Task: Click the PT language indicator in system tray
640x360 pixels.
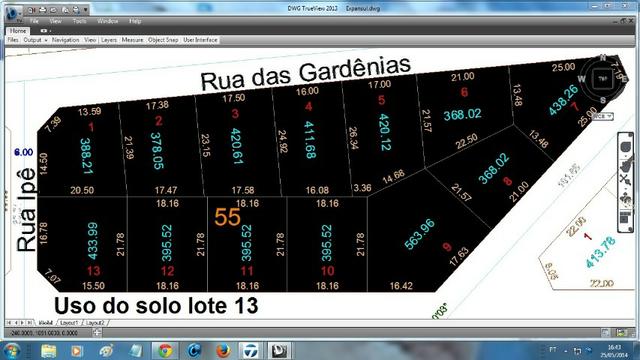Action: pos(552,350)
